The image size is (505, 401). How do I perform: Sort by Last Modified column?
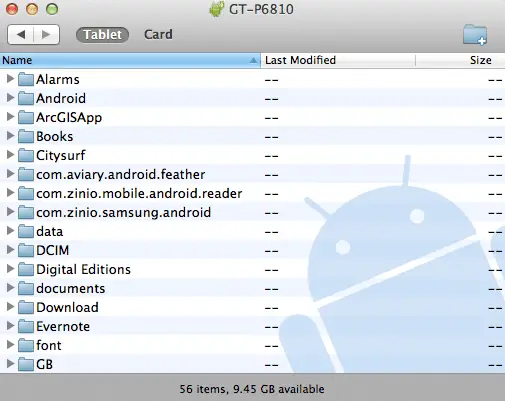(338, 60)
